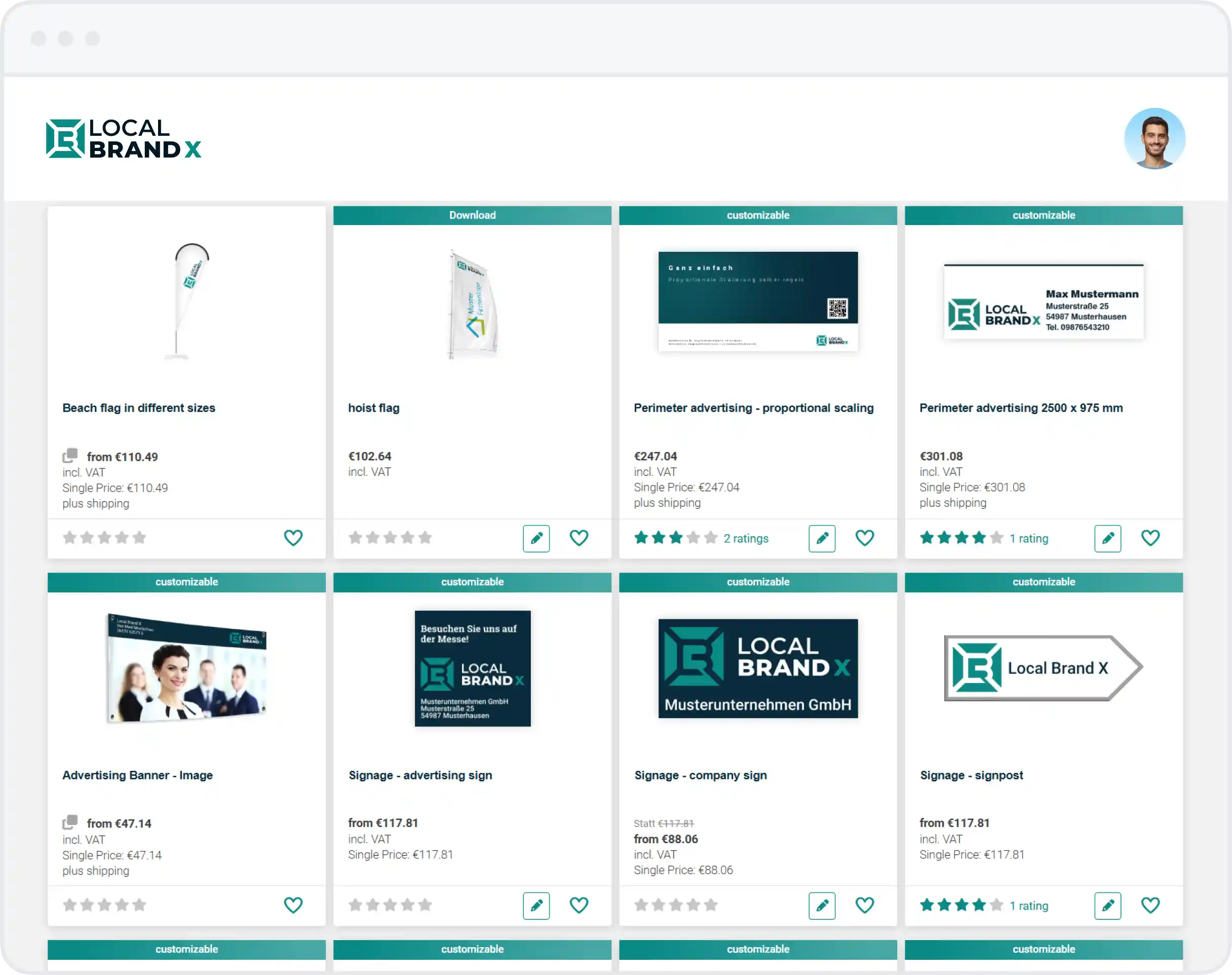
Task: Click variants icon beside from €110.49
Action: 69,456
